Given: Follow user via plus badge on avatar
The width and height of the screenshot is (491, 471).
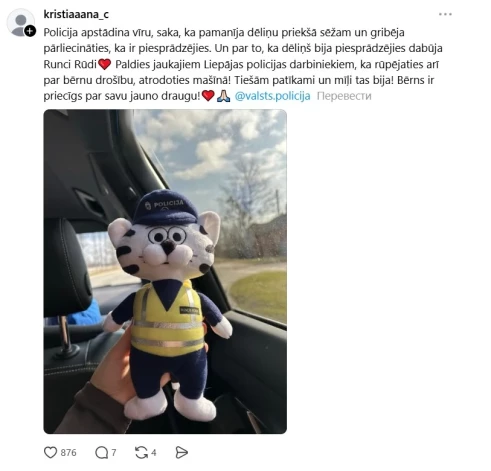Looking at the screenshot, I should coord(30,31).
